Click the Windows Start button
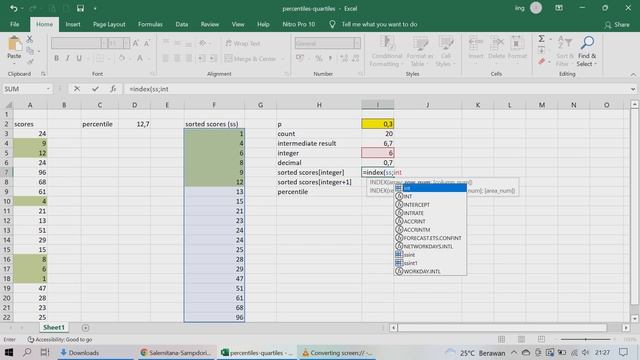This screenshot has height=360, width=640. click(9, 352)
